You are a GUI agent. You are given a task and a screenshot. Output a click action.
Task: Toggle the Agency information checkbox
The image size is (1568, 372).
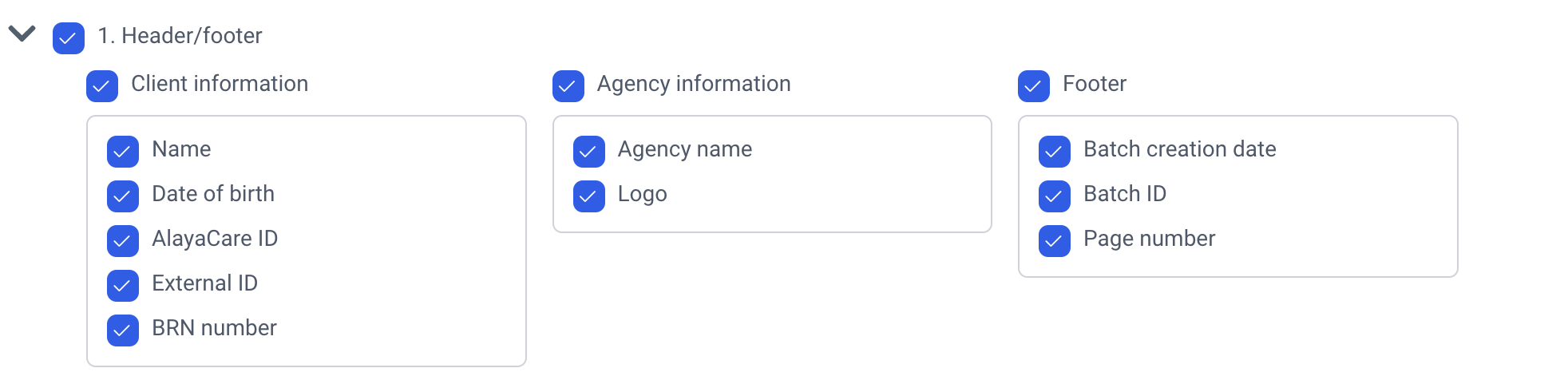568,86
